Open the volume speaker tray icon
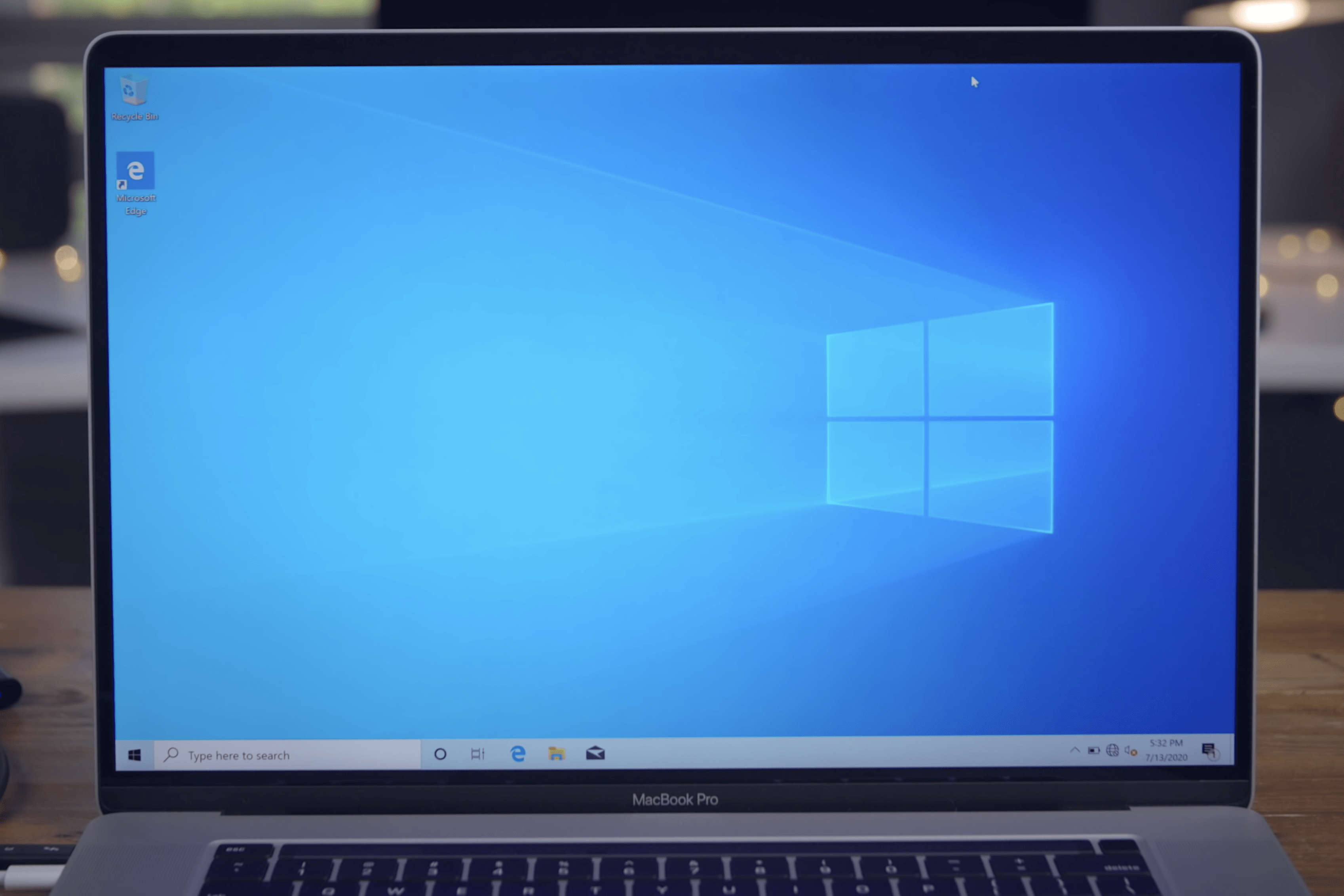 pos(1130,750)
